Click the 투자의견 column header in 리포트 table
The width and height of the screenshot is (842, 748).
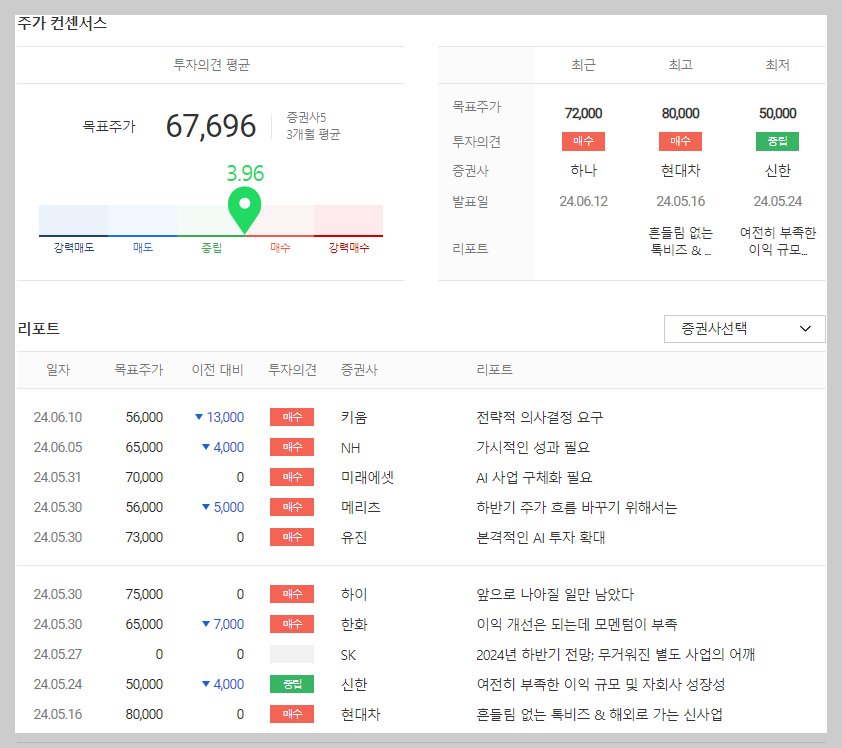(x=292, y=370)
